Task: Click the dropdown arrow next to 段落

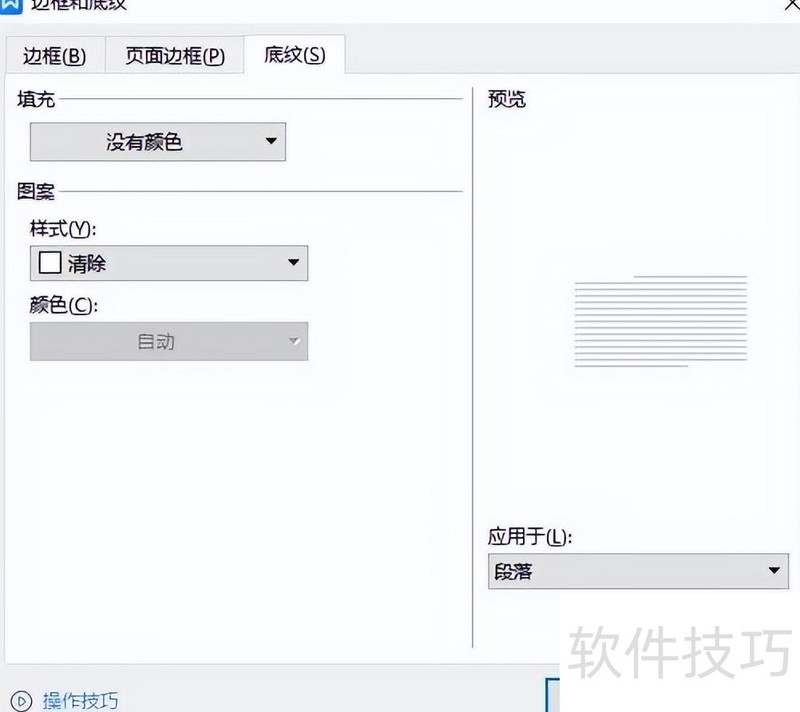Action: tap(773, 571)
